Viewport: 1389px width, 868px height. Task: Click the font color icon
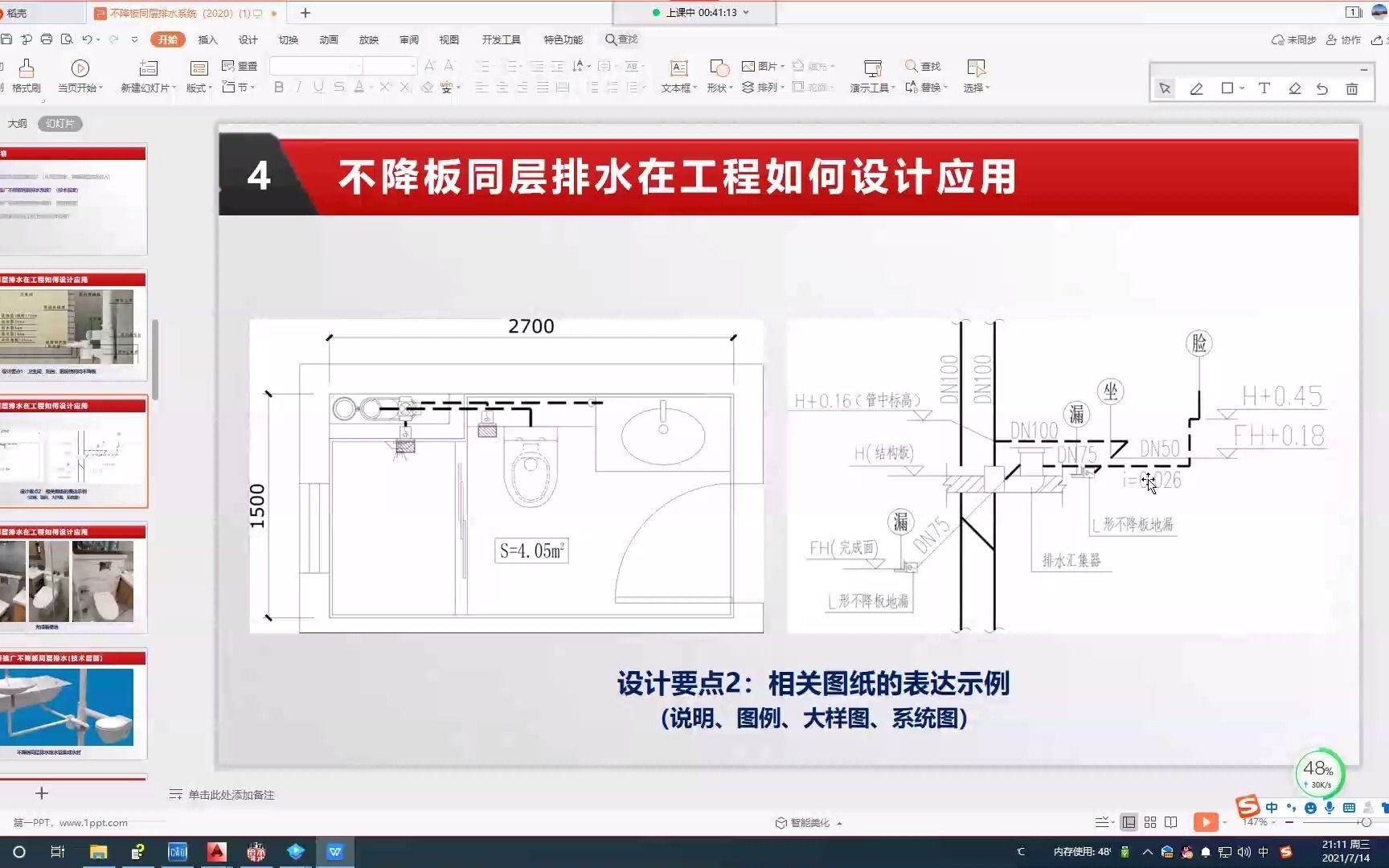coord(359,87)
